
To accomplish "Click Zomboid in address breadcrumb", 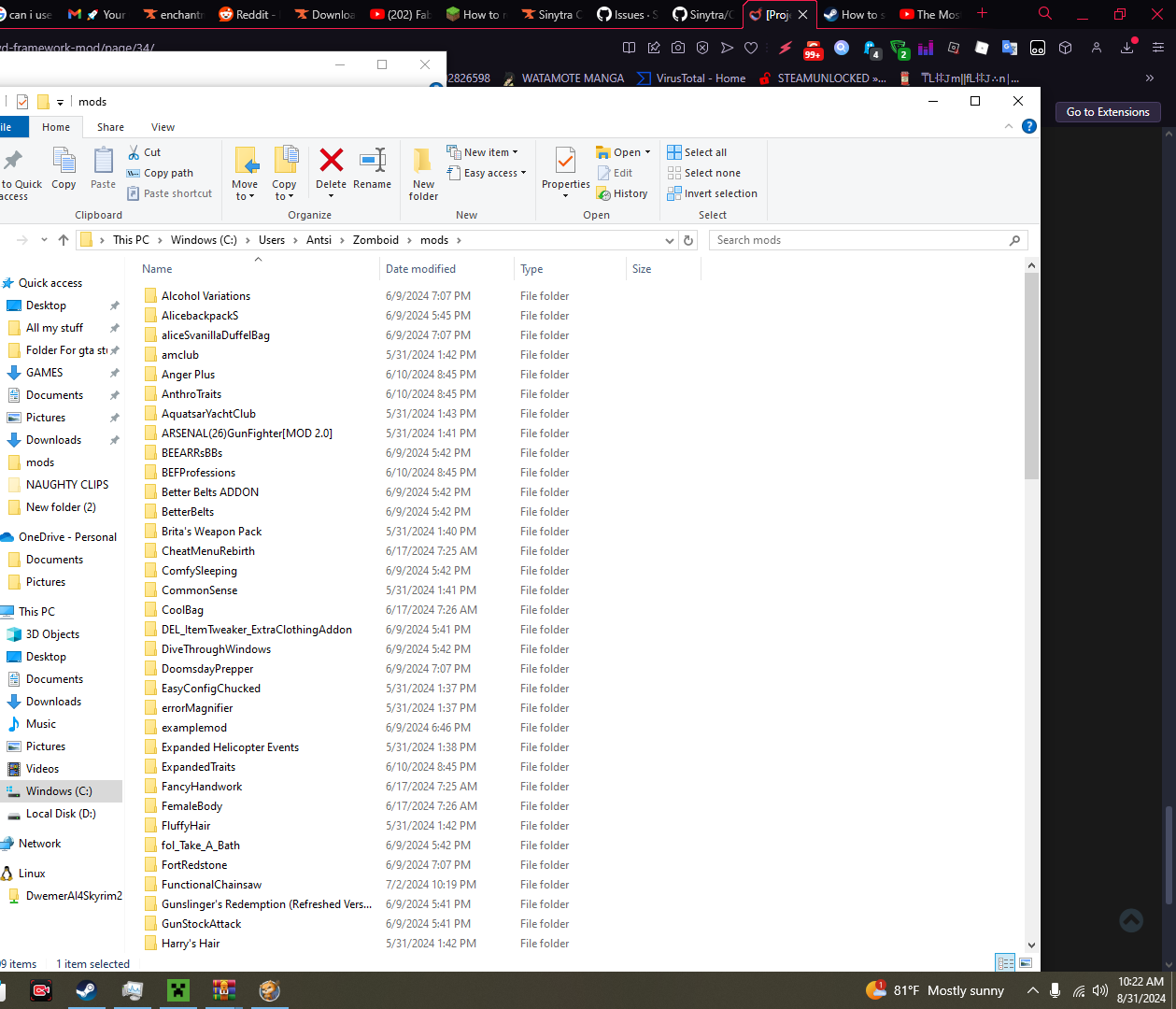I will point(375,240).
